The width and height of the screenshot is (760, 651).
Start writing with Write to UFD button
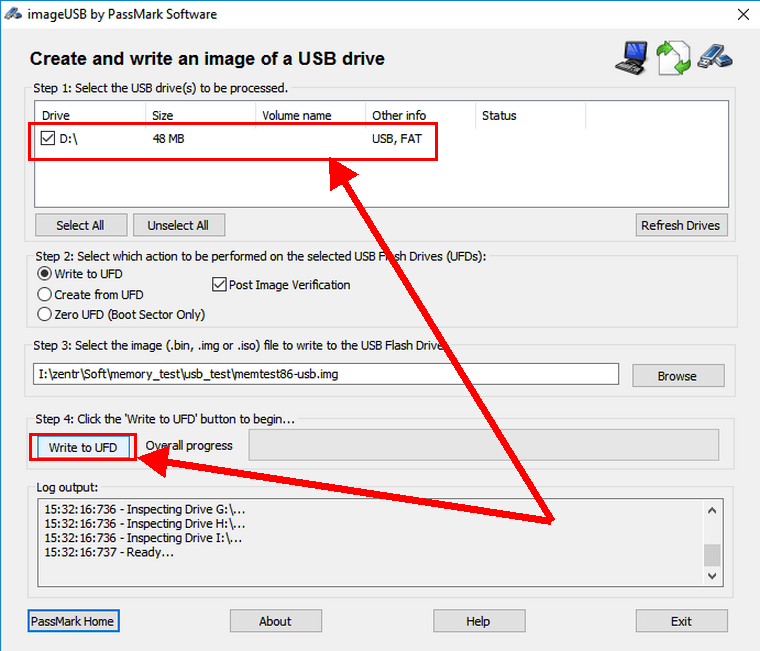[x=83, y=447]
